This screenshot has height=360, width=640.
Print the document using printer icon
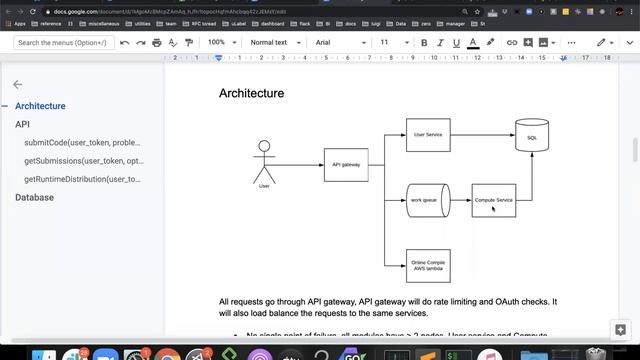pyautogui.click(x=157, y=43)
